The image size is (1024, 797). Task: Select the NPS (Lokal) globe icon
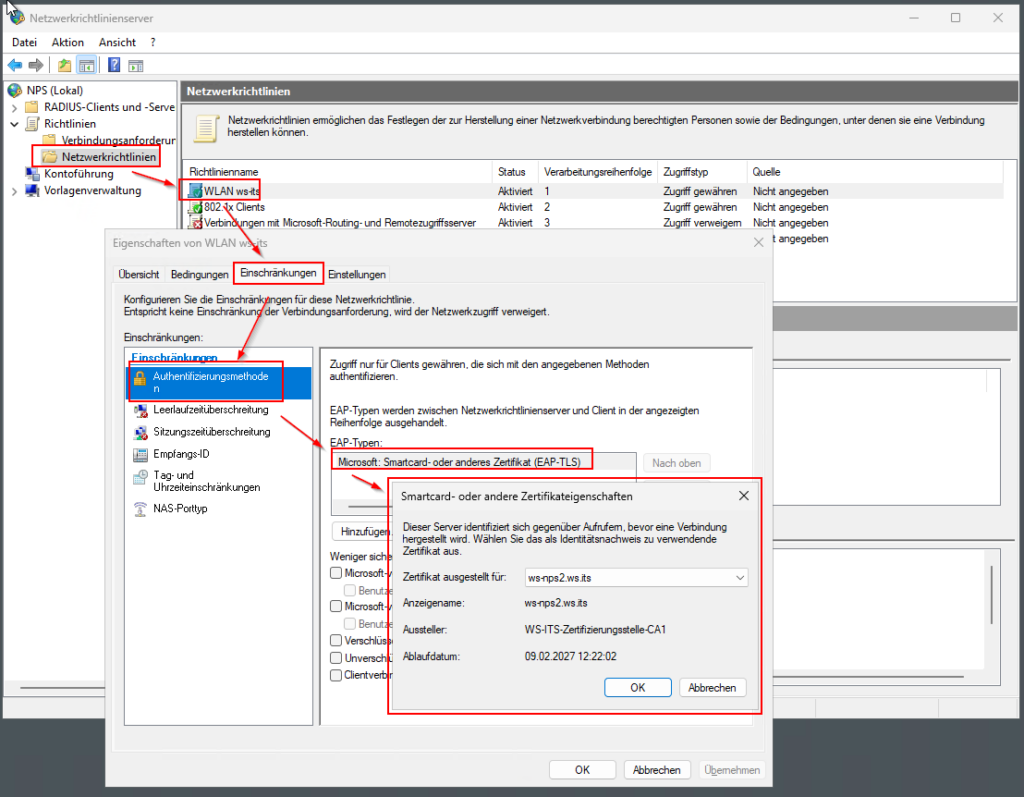[x=15, y=90]
